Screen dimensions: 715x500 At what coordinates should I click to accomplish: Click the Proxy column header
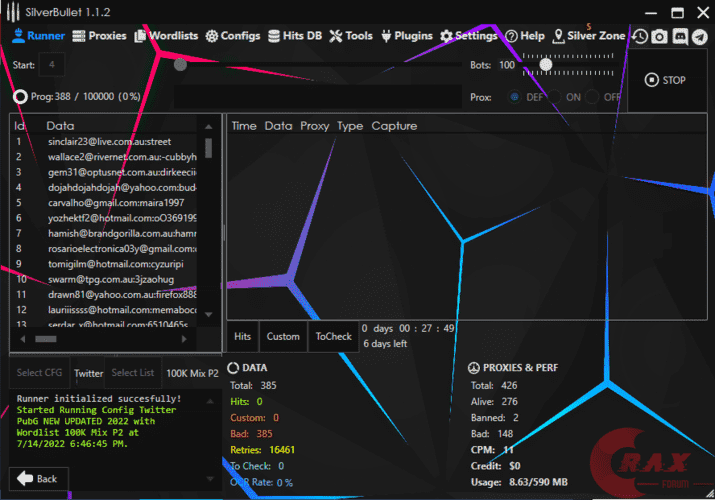tap(315, 126)
